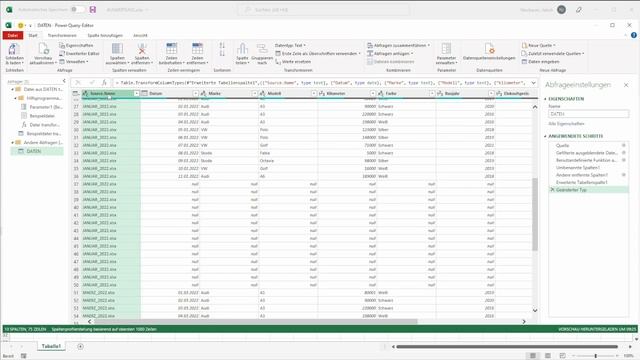Open Marke column filter dropdown
The image size is (640, 360).
point(255,93)
